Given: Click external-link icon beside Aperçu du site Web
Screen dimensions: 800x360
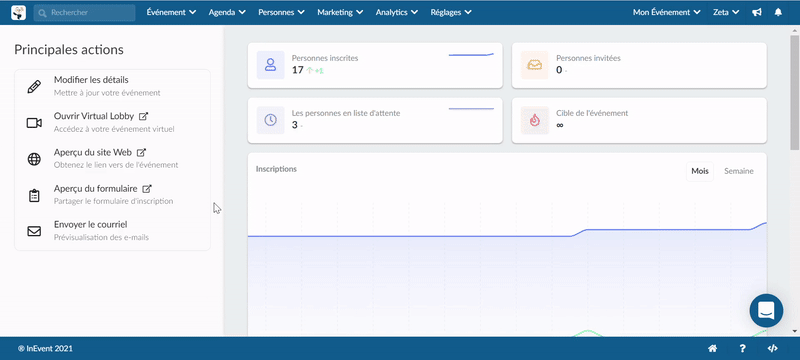Looking at the screenshot, I should click(x=142, y=152).
